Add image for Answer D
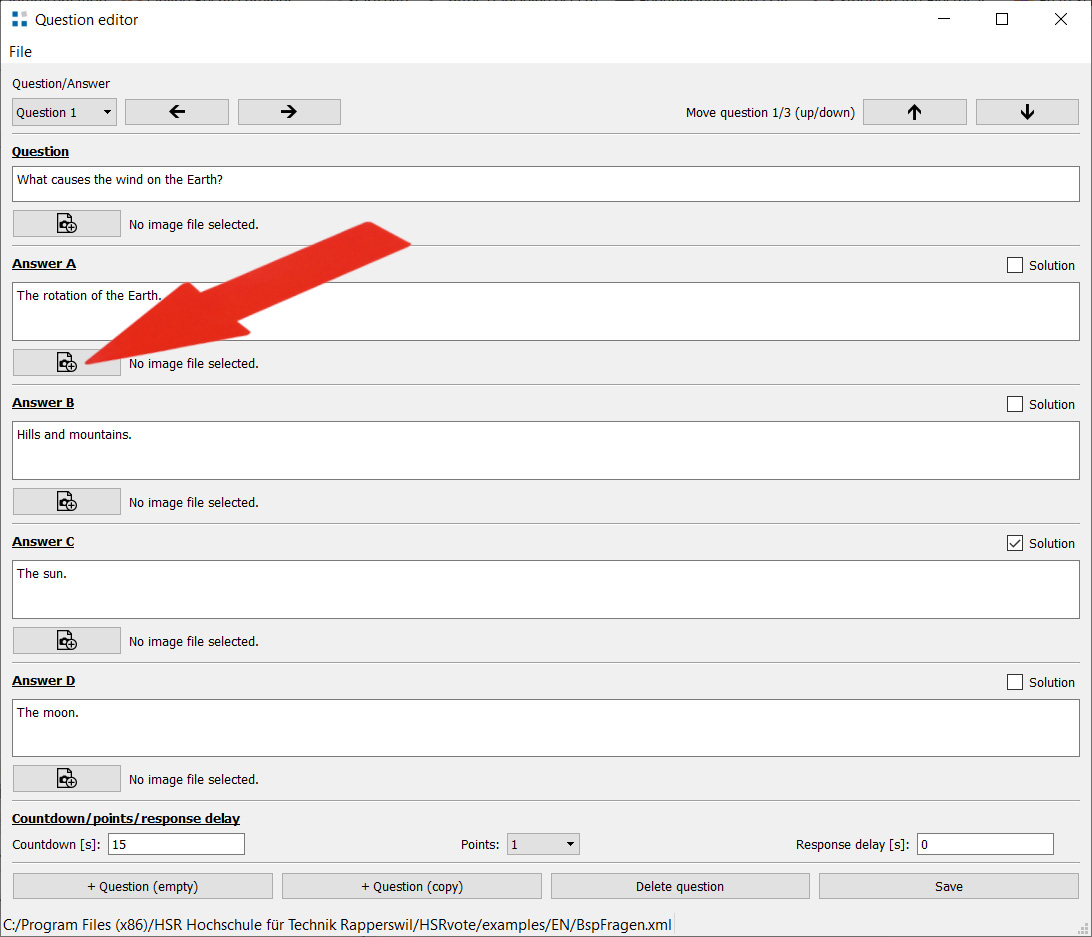The height and width of the screenshot is (937, 1092). tap(66, 779)
